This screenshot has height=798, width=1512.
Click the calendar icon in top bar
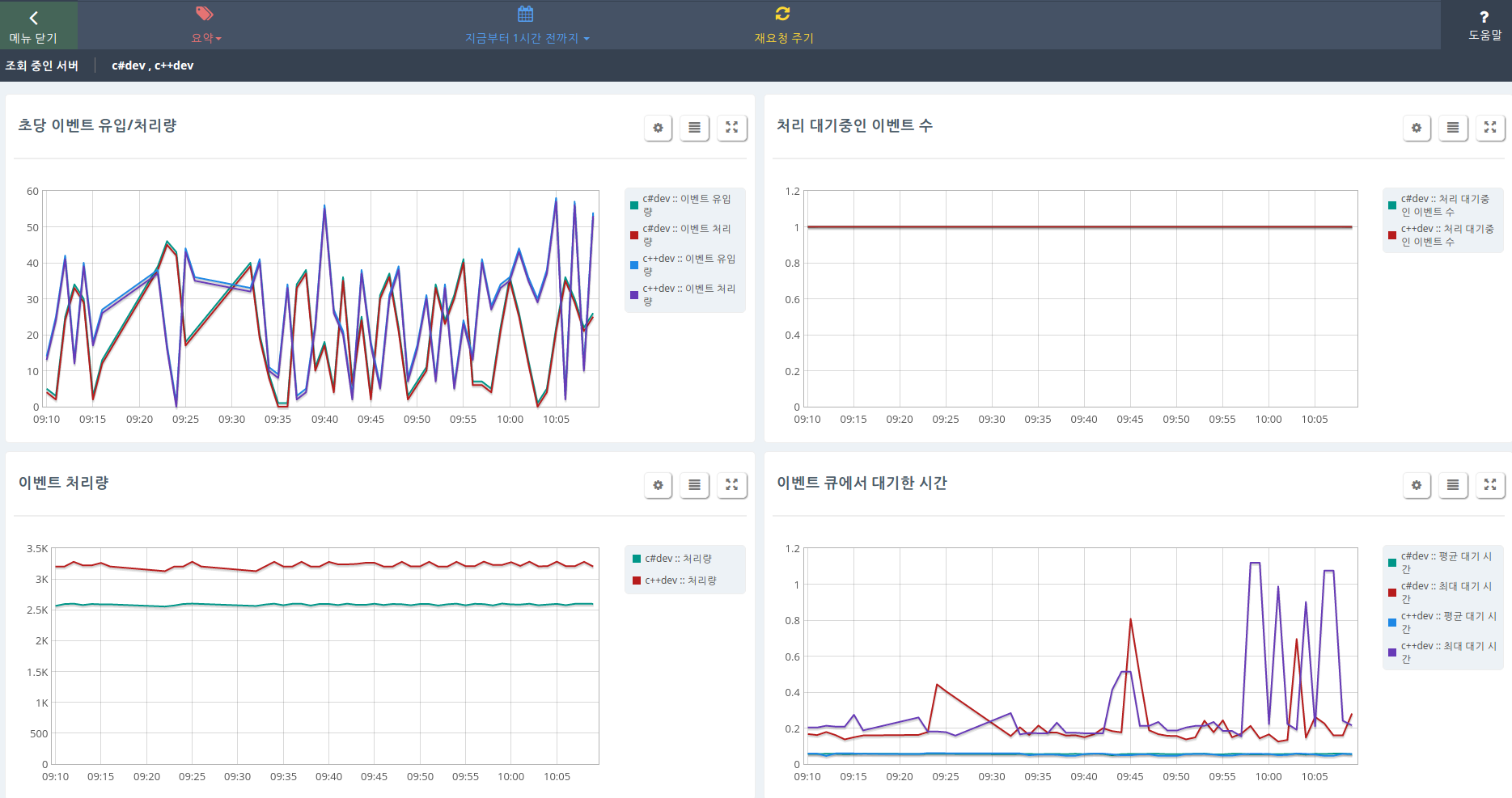[526, 14]
